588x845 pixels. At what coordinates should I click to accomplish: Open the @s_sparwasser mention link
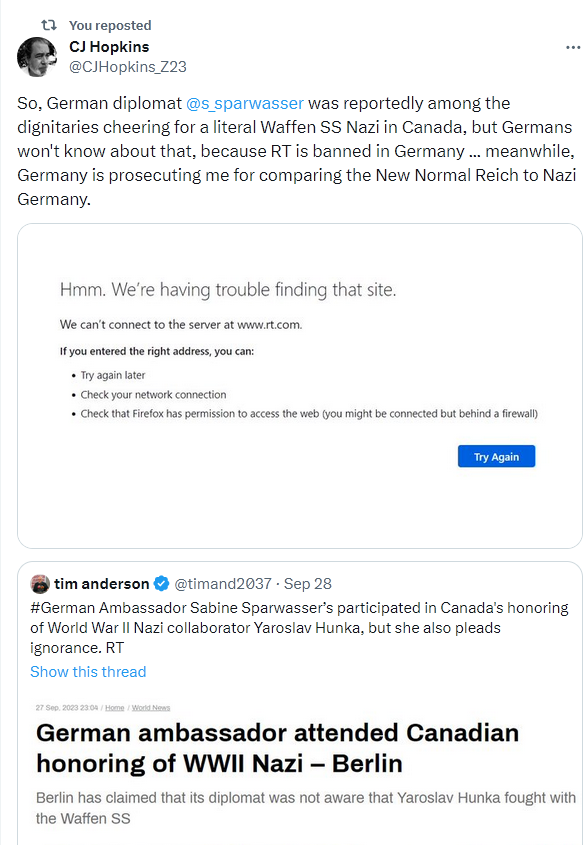[245, 103]
